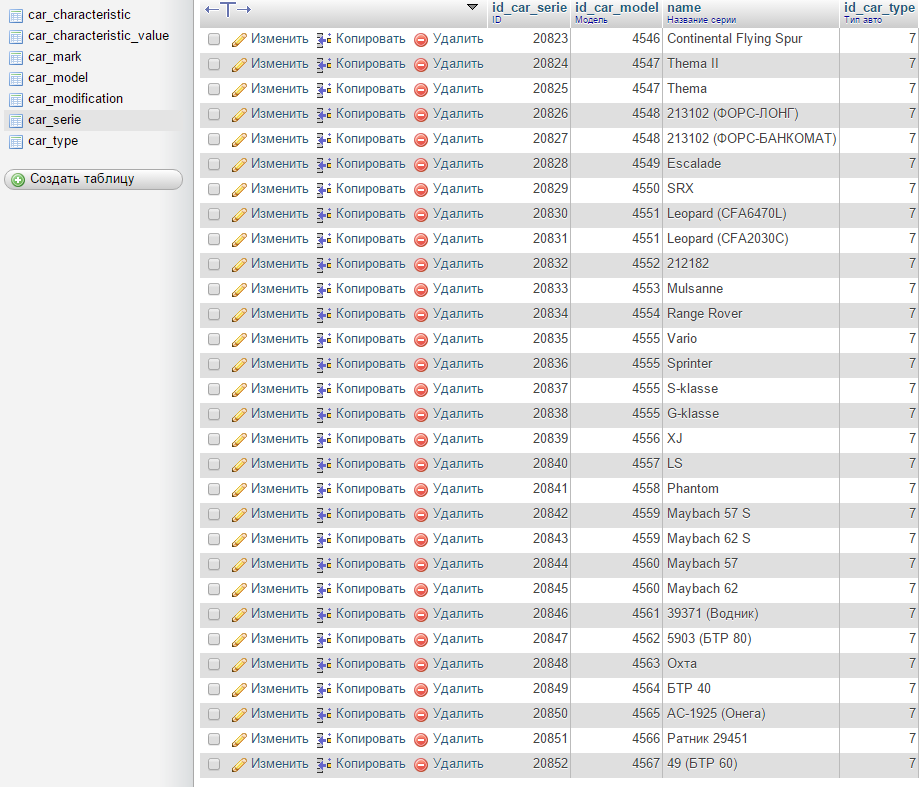
Task: Open car_mark table in sidebar
Action: coord(55,57)
